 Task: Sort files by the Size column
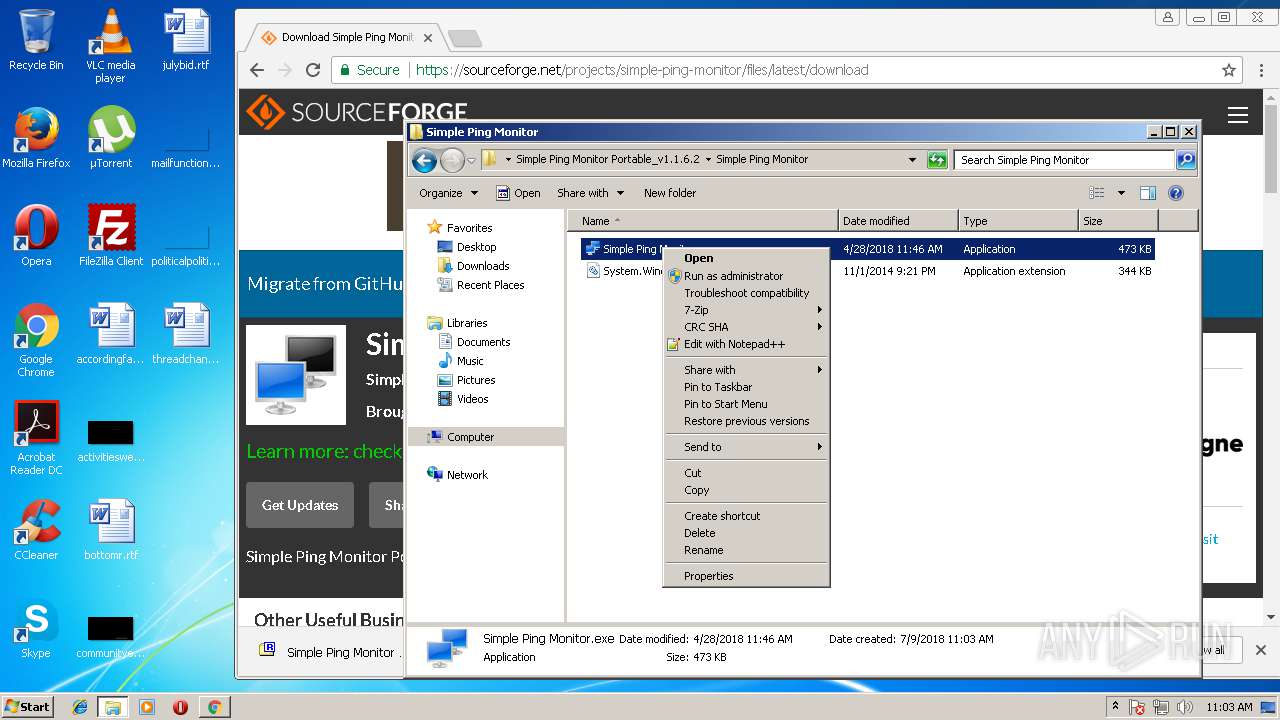[x=1118, y=221]
